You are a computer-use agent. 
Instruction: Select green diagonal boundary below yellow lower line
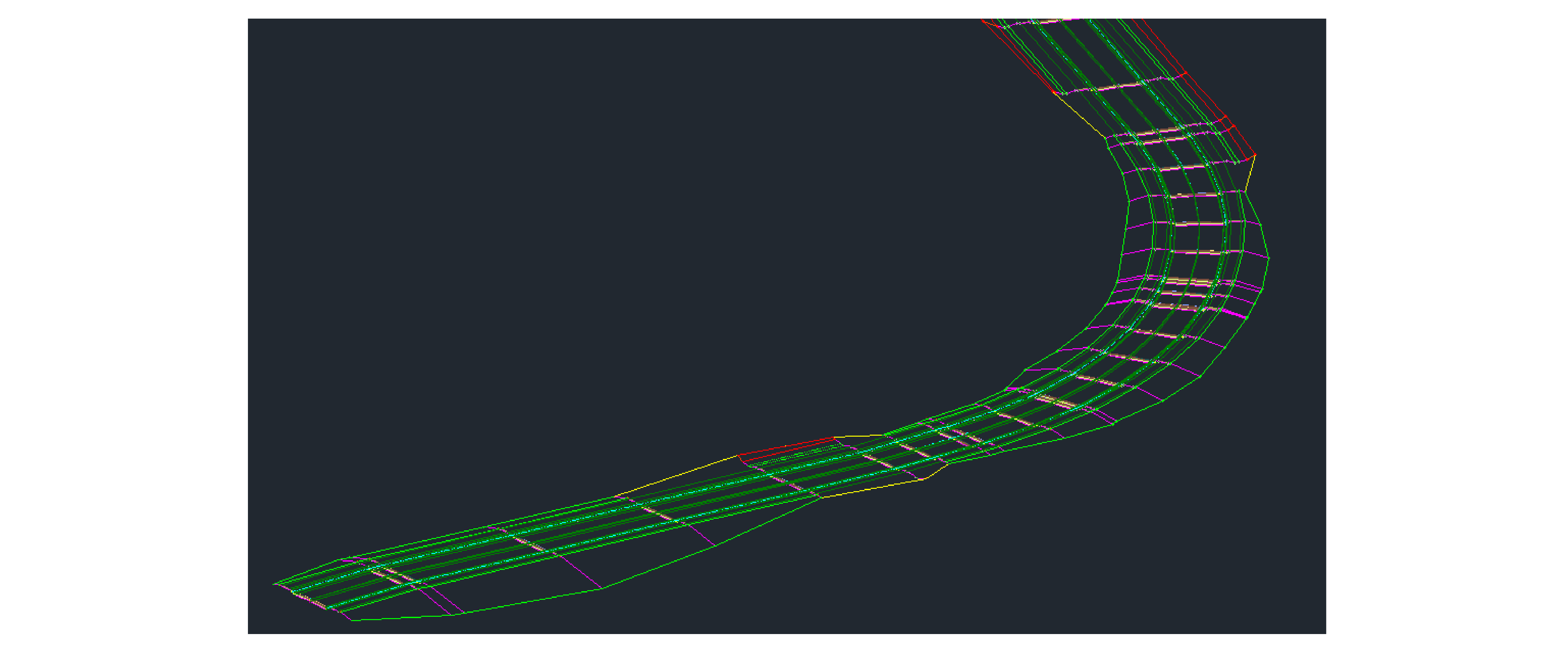point(768,521)
